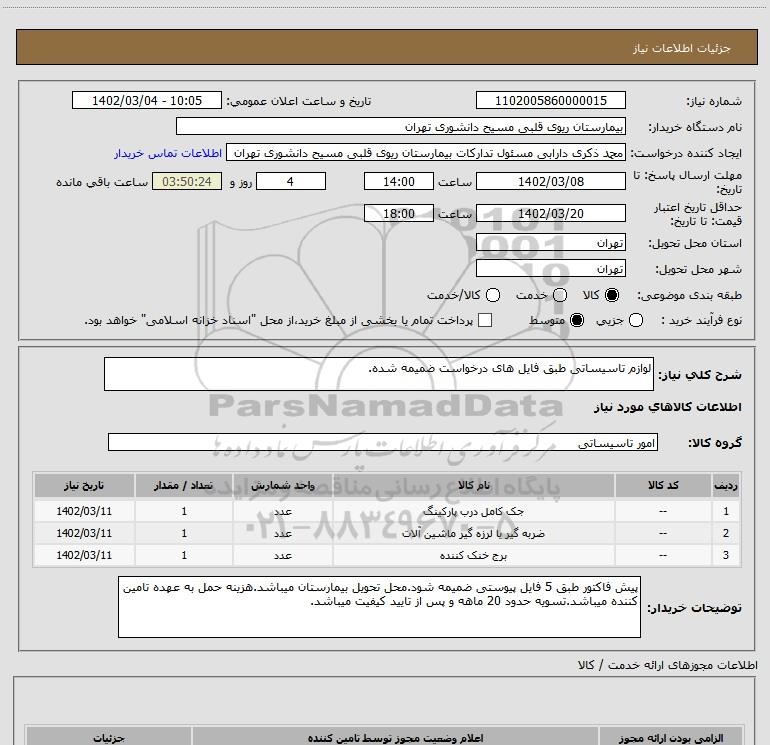The image size is (770, 745).
Task: Click the اطلاعات مجوزهای ارائه خدمت / کالا heading
Action: click(667, 665)
